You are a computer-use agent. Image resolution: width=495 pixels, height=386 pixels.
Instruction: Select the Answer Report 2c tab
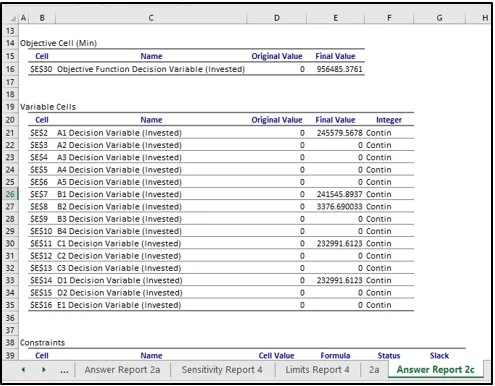pyautogui.click(x=435, y=370)
